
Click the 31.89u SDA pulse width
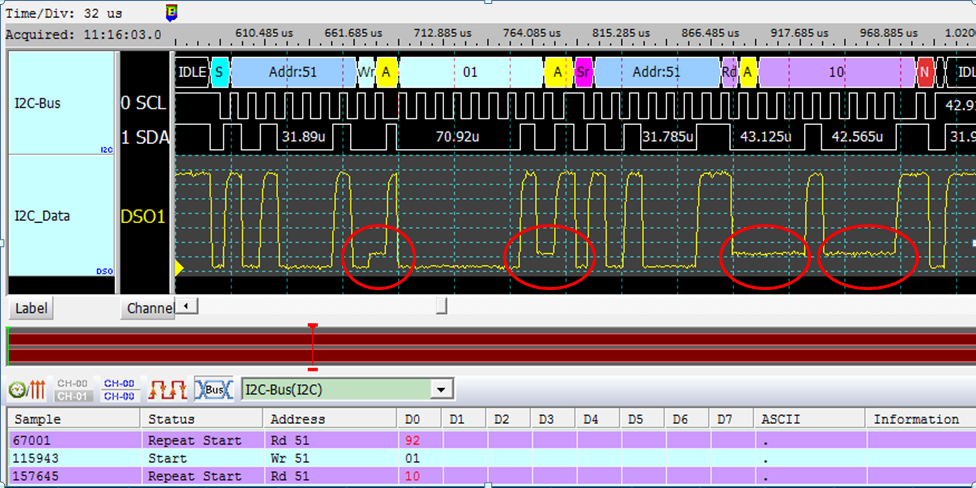pyautogui.click(x=304, y=136)
